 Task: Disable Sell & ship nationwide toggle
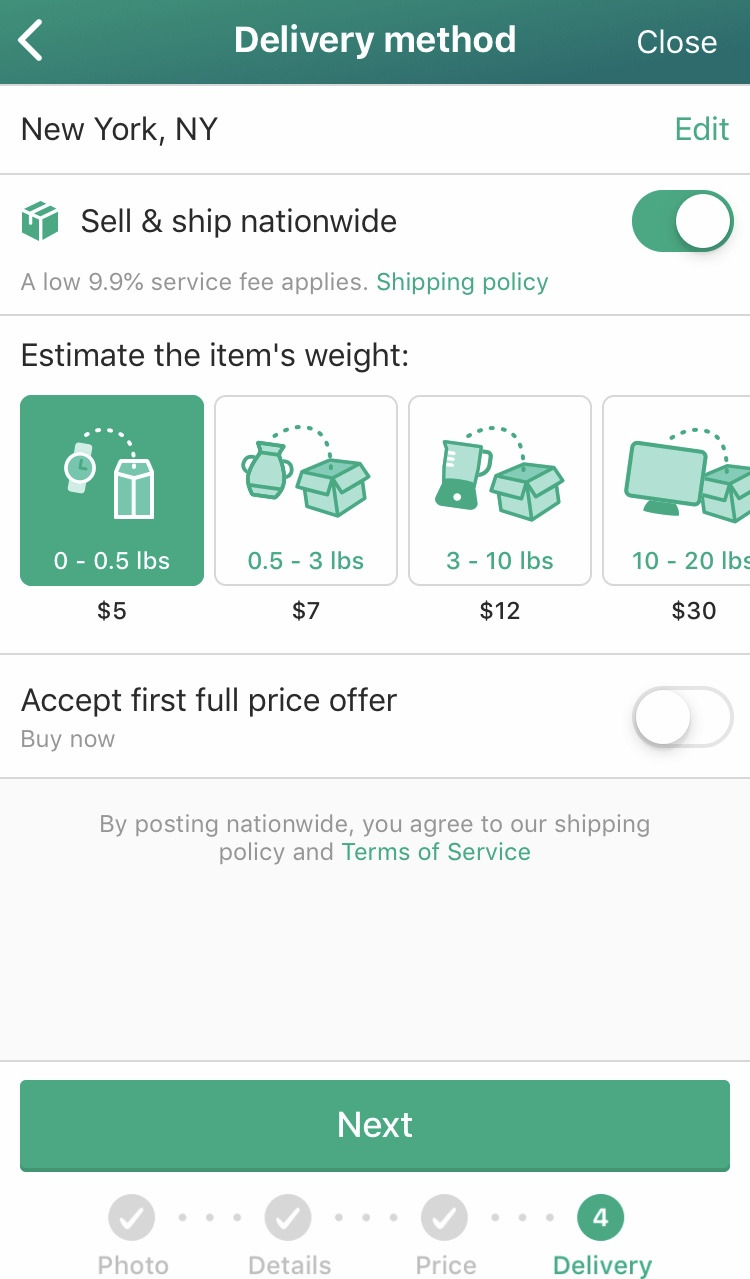(682, 221)
